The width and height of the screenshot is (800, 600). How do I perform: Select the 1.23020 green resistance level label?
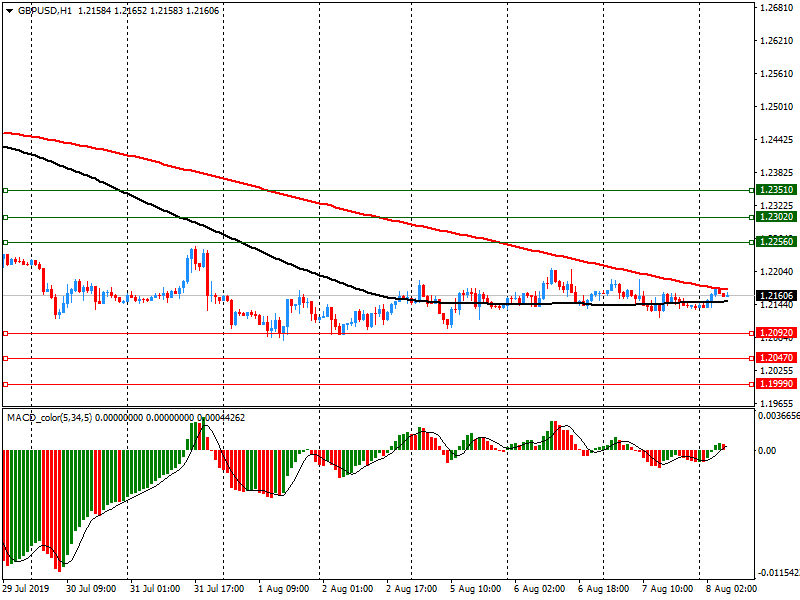[x=776, y=217]
